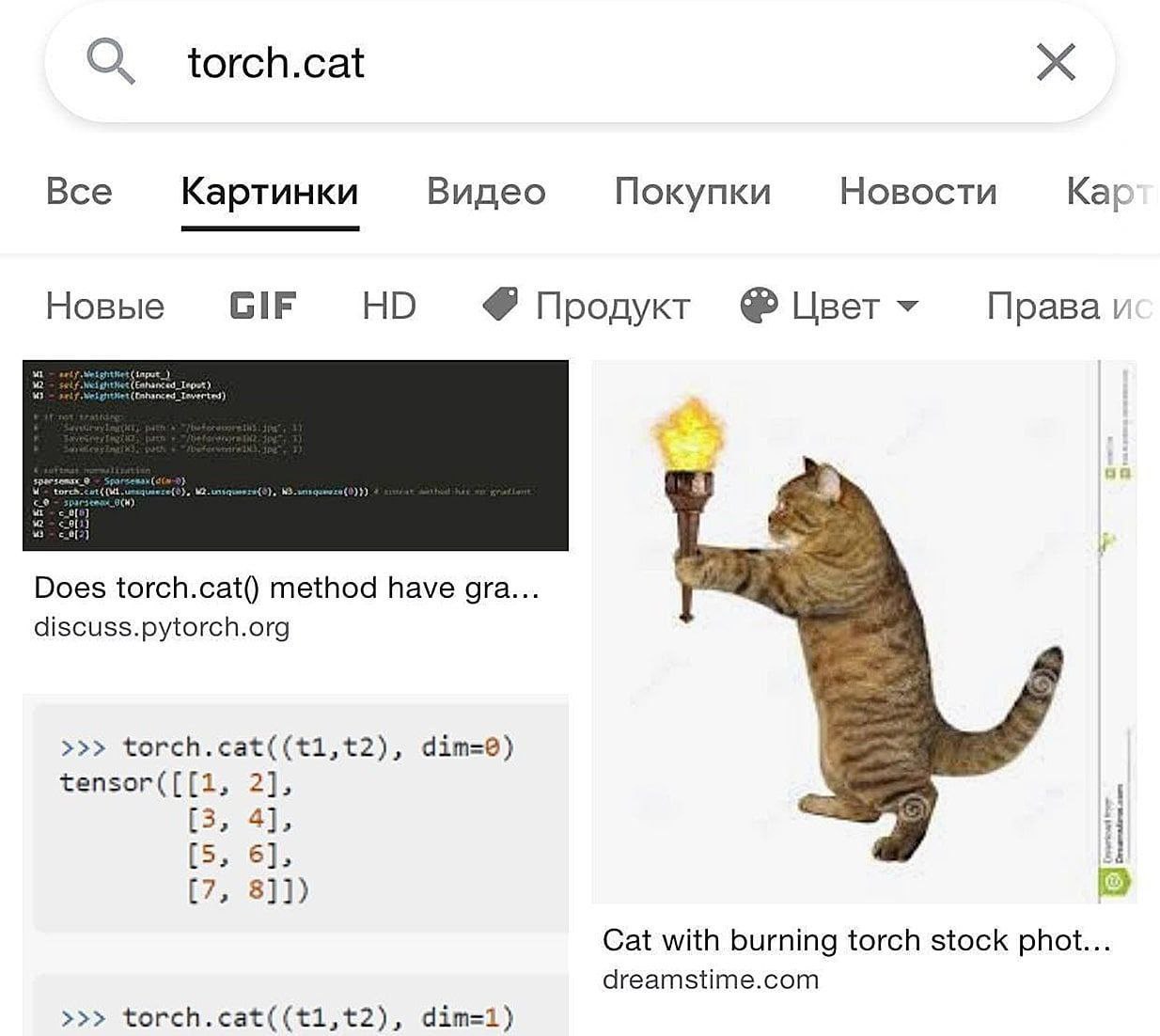Open the torch.cat dim=0 tensor thumbnail
Viewport: 1160px width, 1036px height.
coord(295,814)
